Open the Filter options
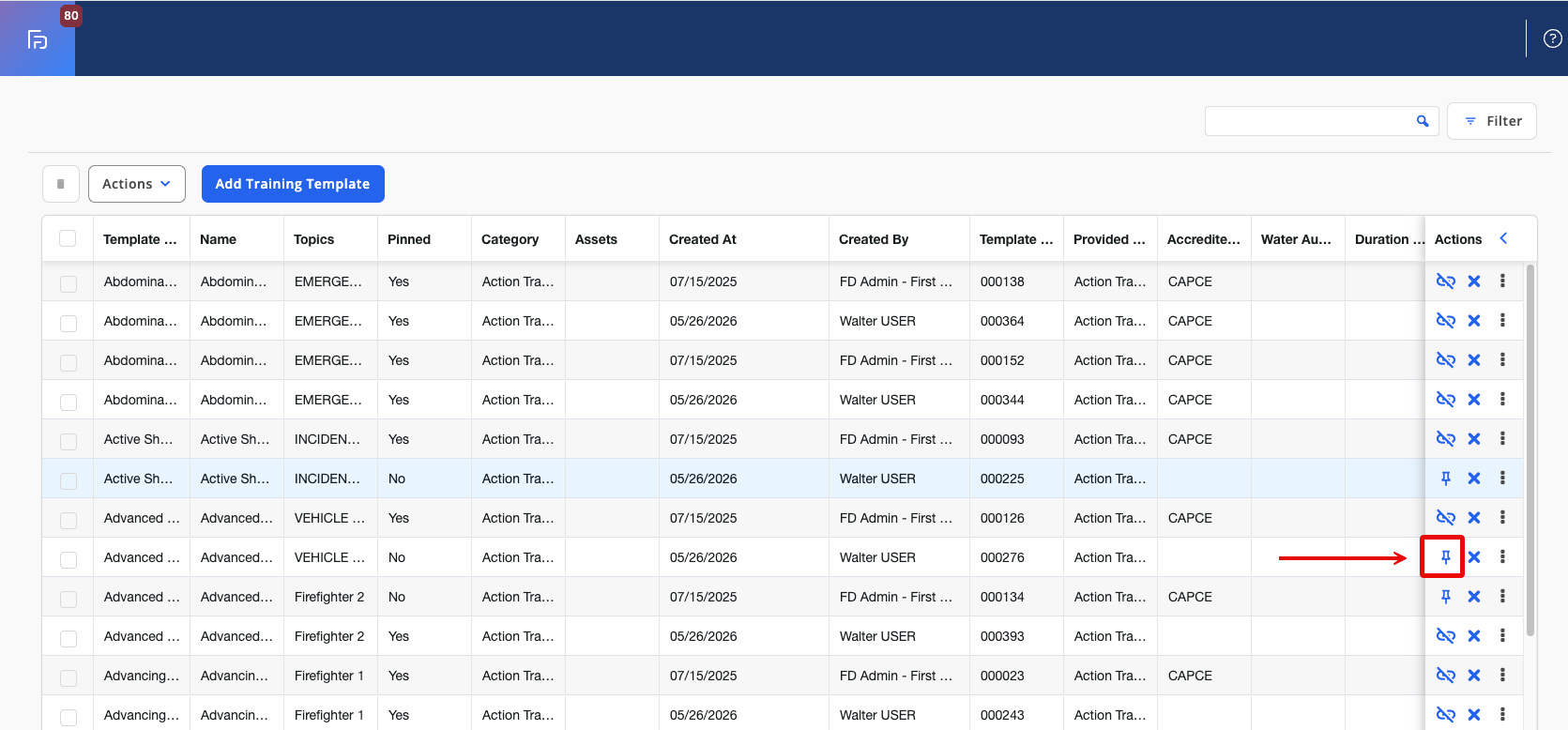1568x730 pixels. (x=1492, y=121)
